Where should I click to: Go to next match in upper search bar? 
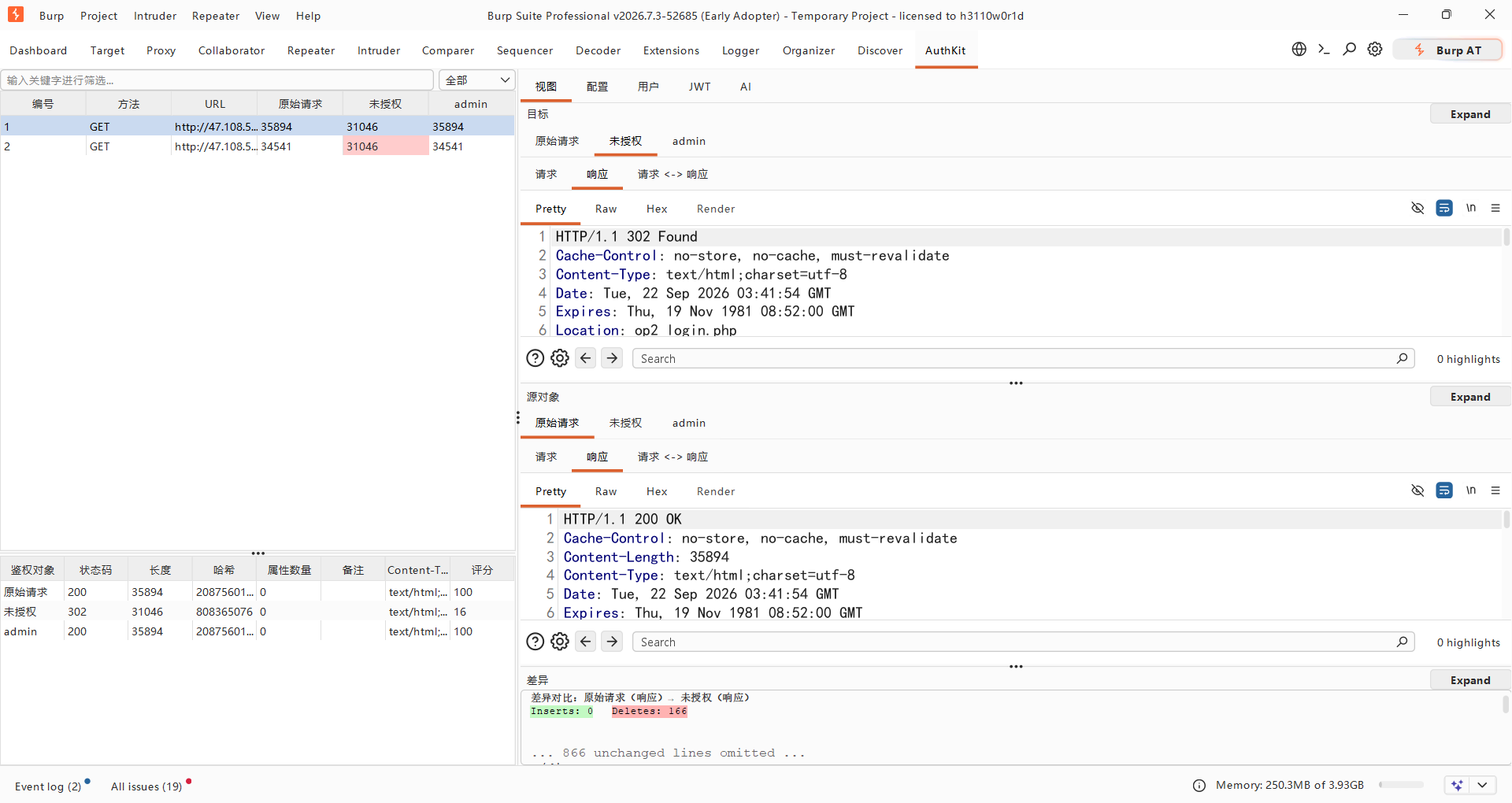612,358
